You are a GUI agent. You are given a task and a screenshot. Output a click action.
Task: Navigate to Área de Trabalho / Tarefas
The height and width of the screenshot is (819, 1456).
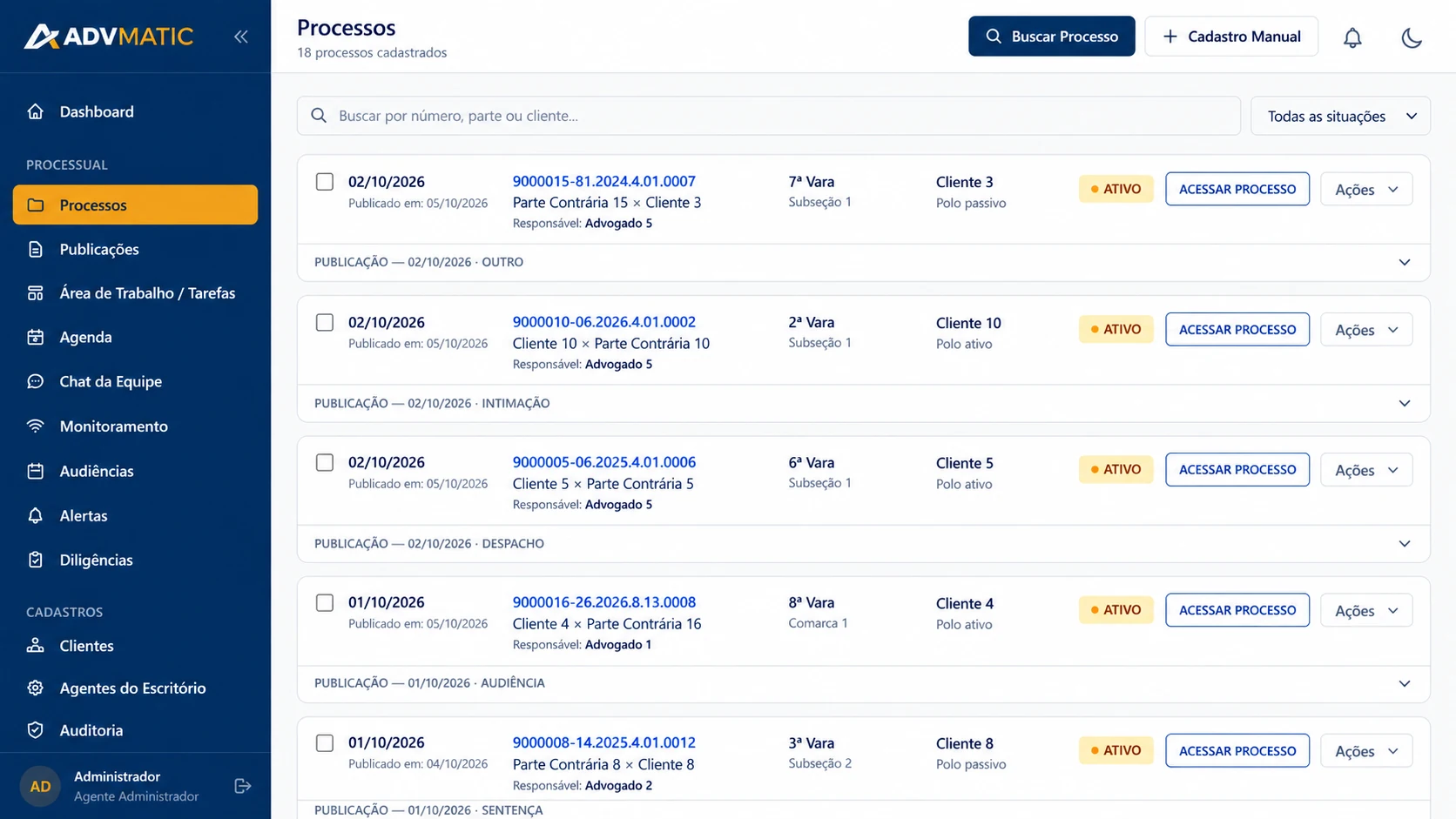[x=135, y=293]
